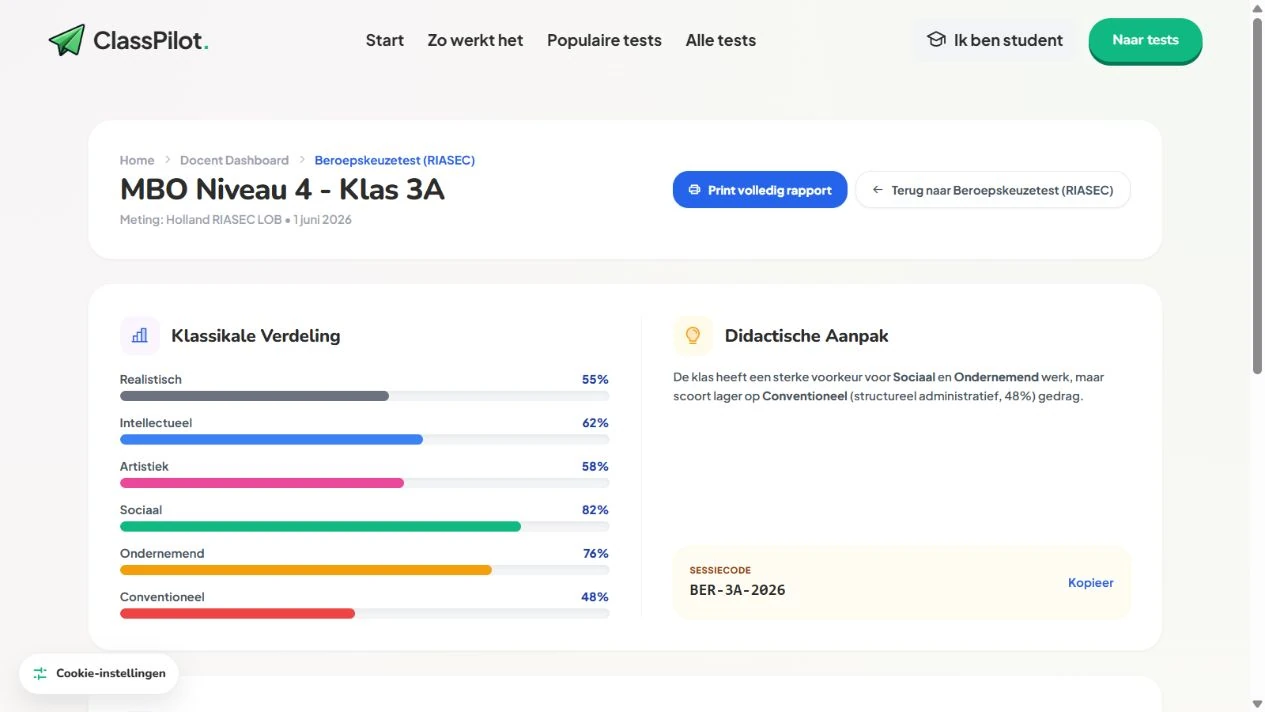The image size is (1265, 712).
Task: Click the 82% value
Action: [595, 510]
